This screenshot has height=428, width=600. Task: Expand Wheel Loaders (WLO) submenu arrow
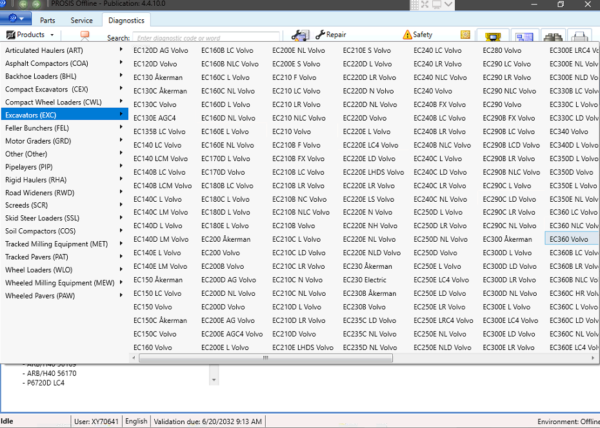click(121, 269)
